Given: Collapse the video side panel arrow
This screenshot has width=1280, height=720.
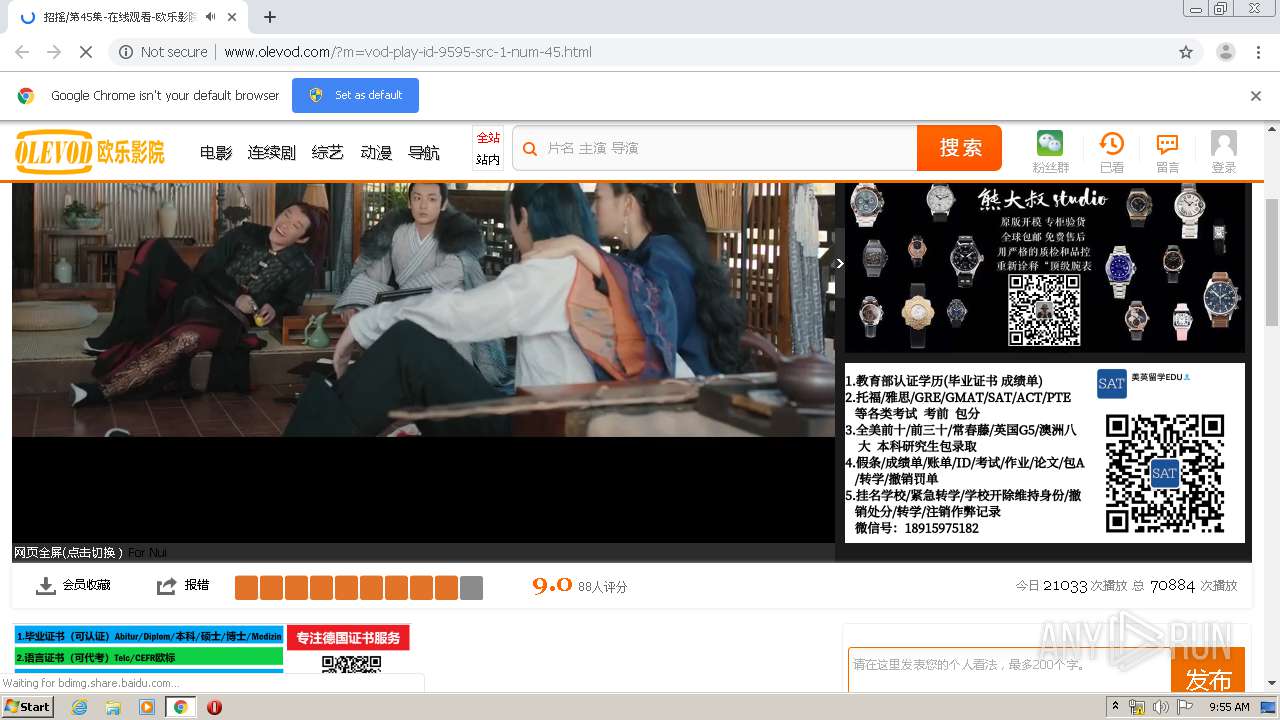Looking at the screenshot, I should 840,264.
